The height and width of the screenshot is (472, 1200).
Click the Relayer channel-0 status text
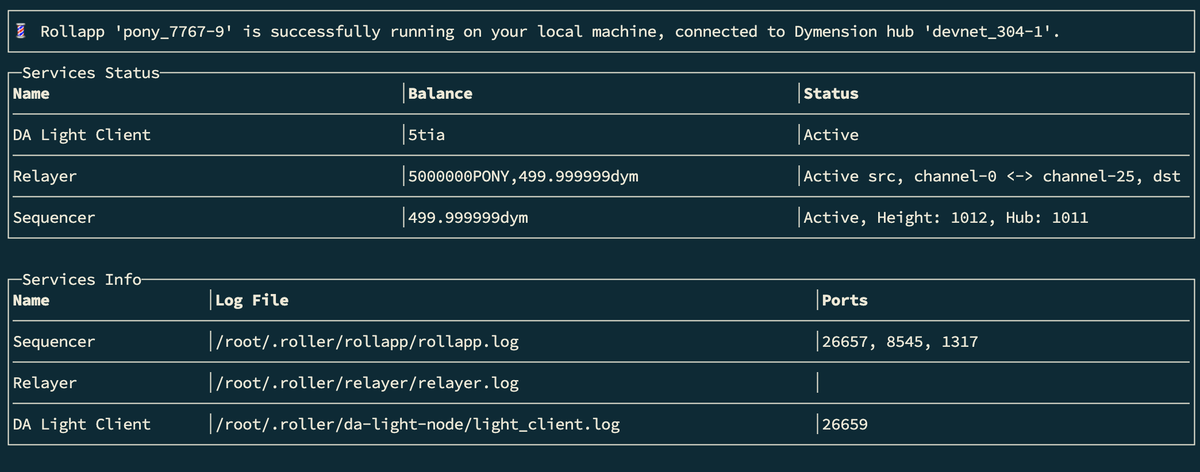pyautogui.click(x=992, y=176)
